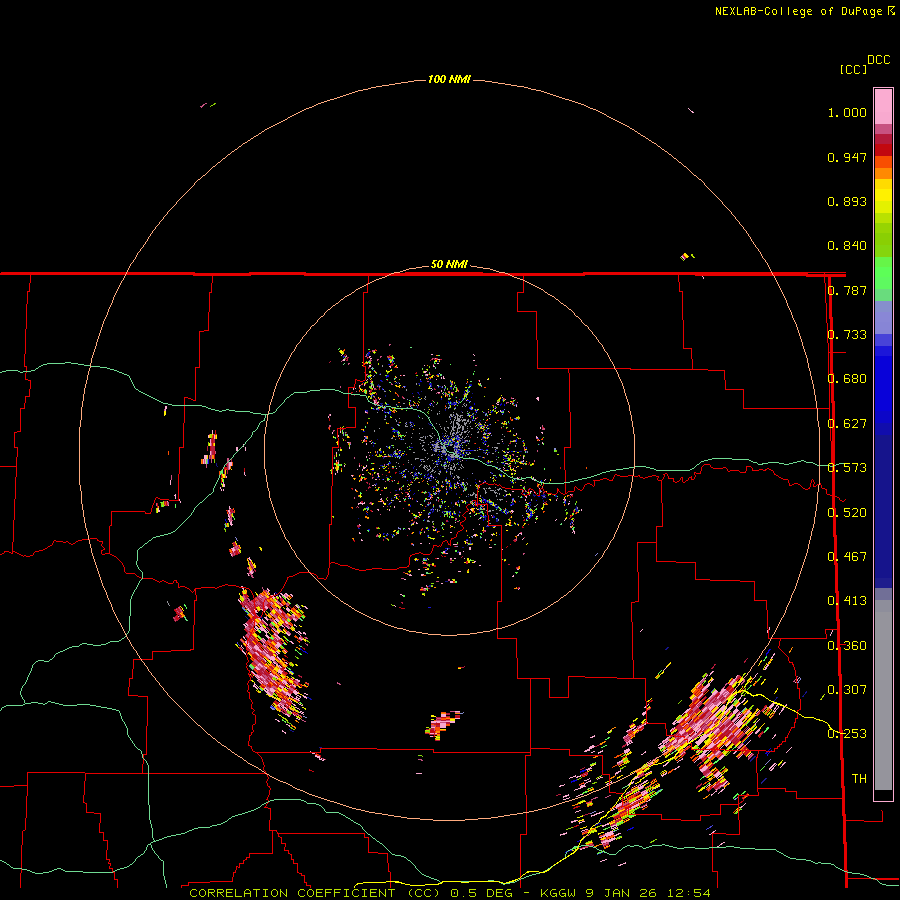Select the 0.307 color scale value
The image size is (900, 900).
click(x=847, y=690)
